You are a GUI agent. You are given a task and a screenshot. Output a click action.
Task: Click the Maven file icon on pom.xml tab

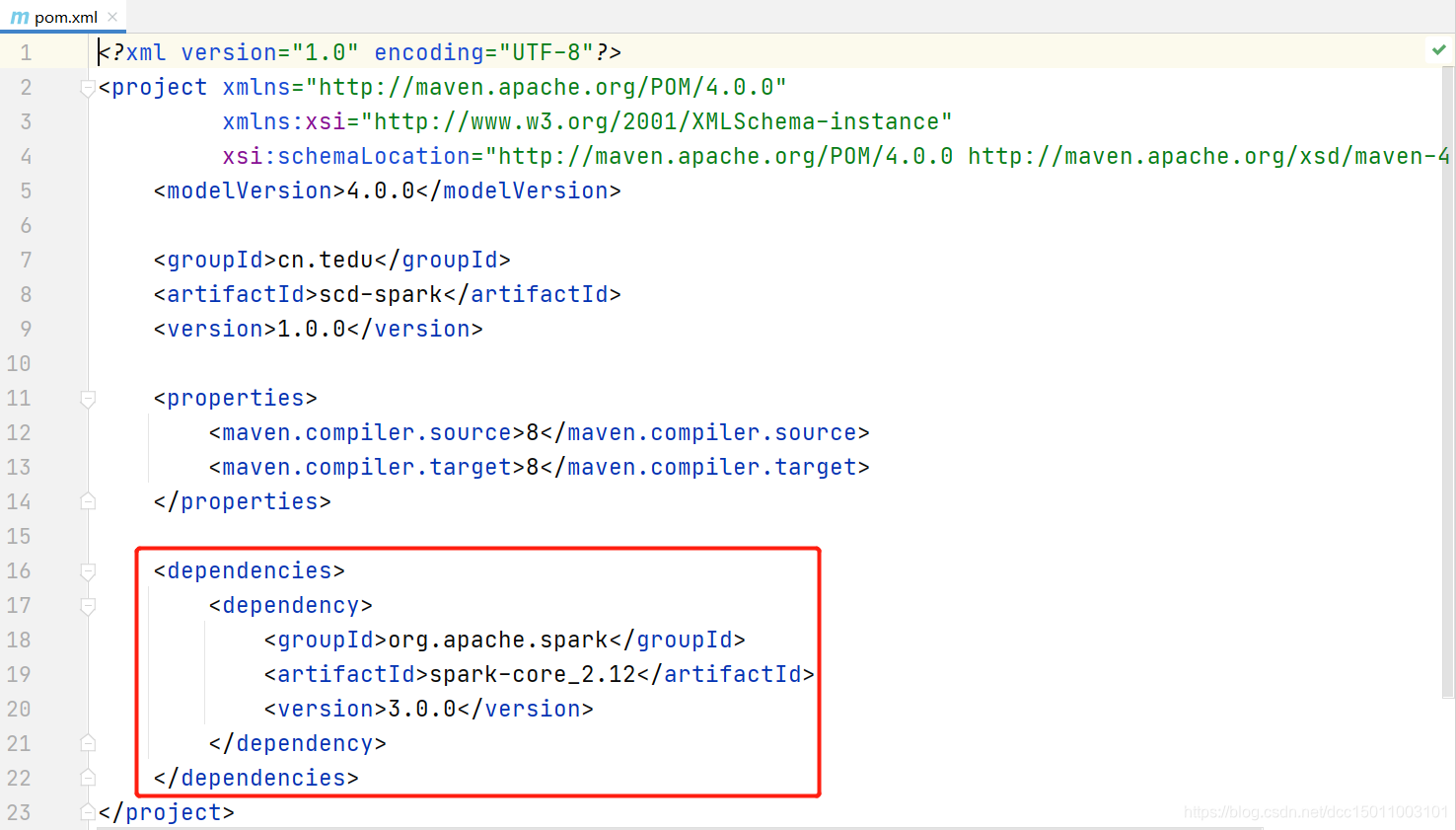[x=20, y=18]
